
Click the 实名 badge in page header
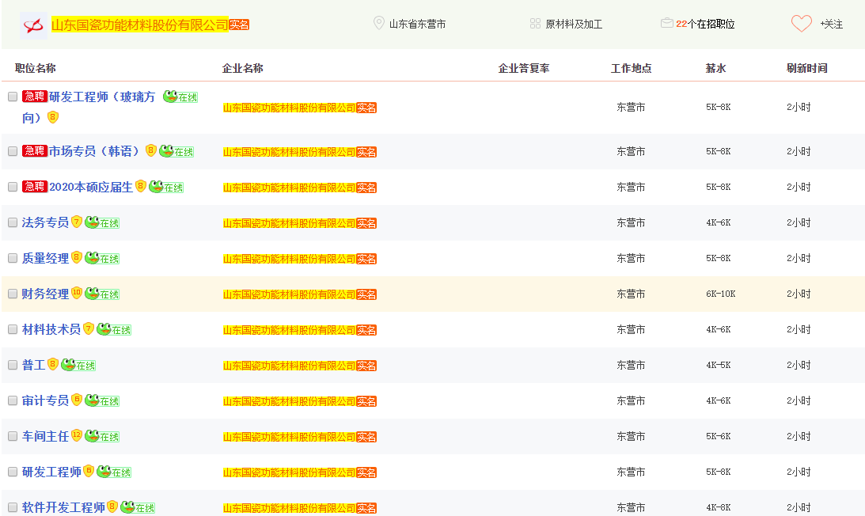[x=239, y=25]
